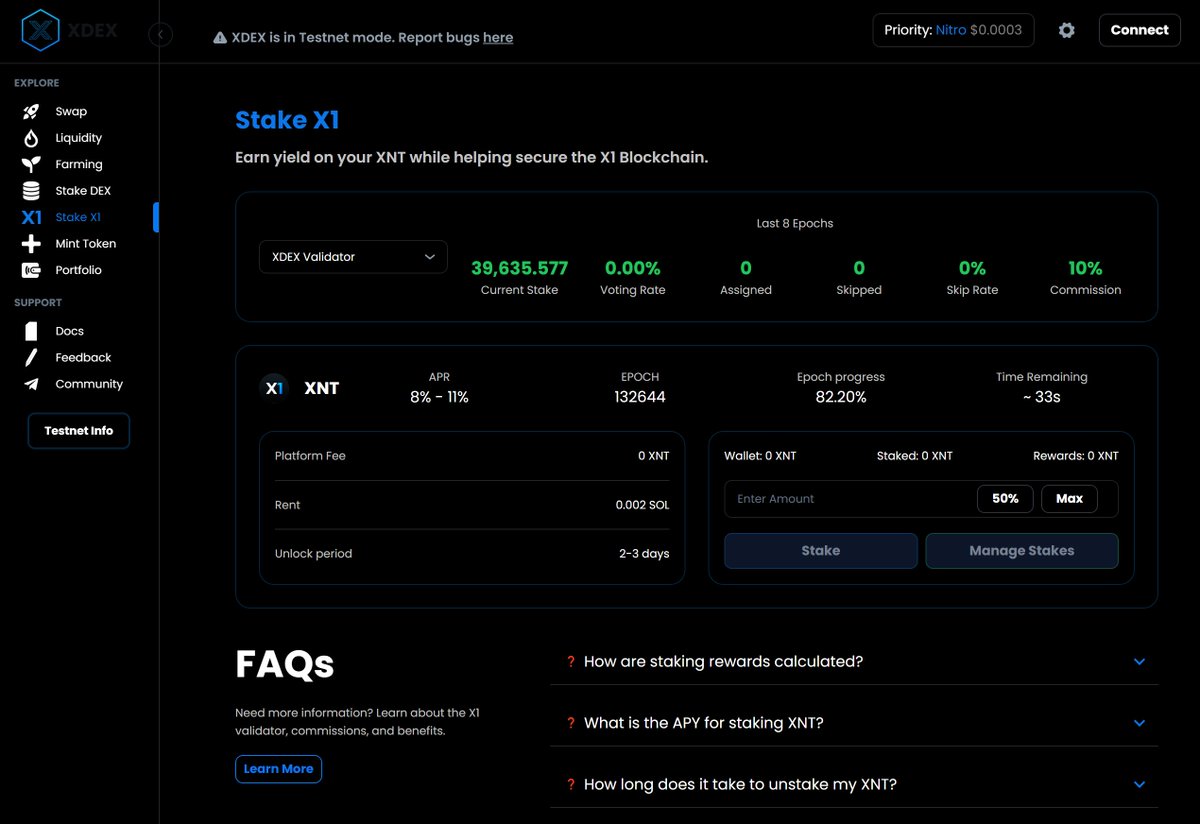The image size is (1200, 824).
Task: Click the question mark by unstake FAQ
Action: (x=571, y=785)
